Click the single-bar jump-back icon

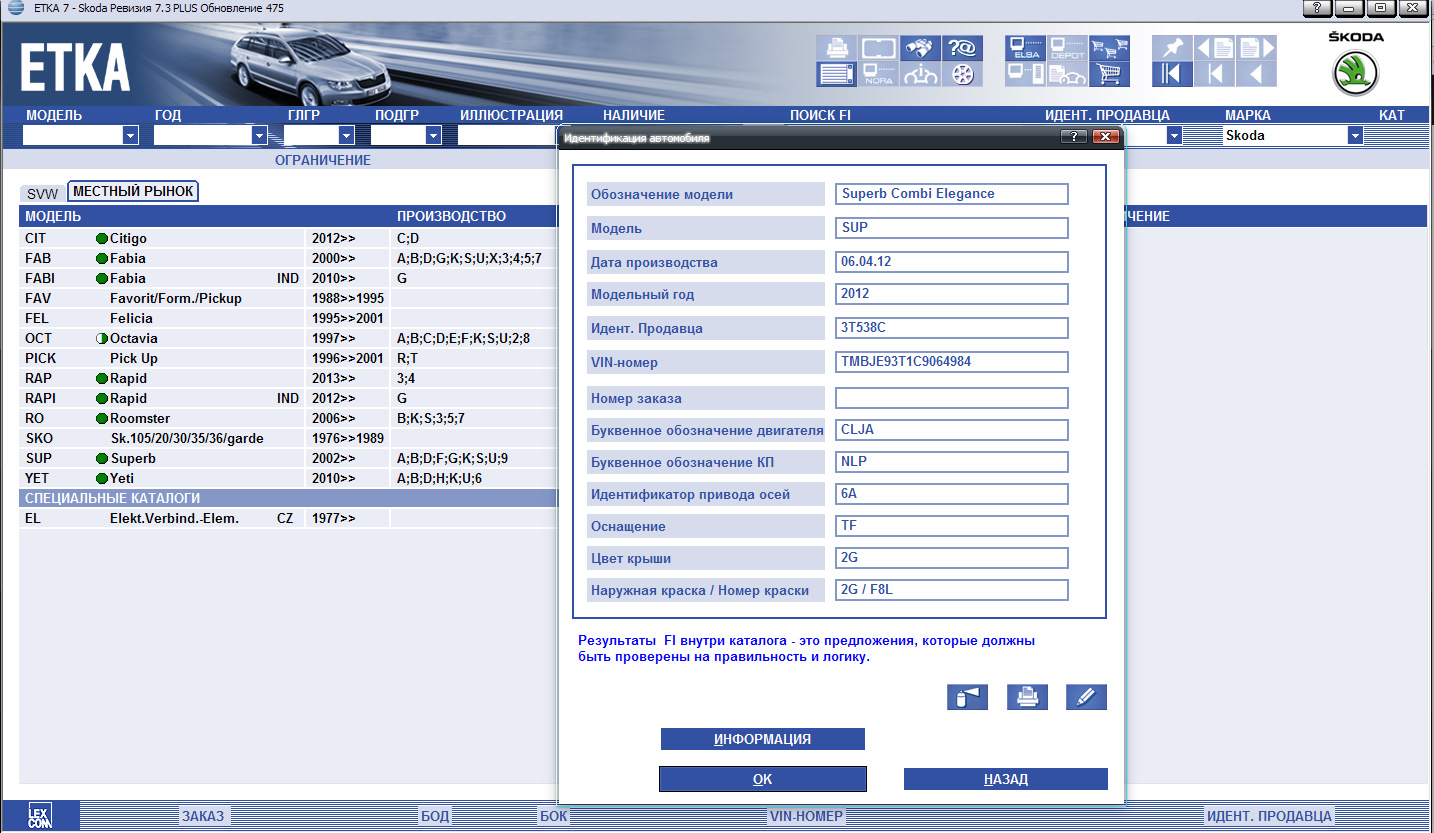click(1214, 74)
